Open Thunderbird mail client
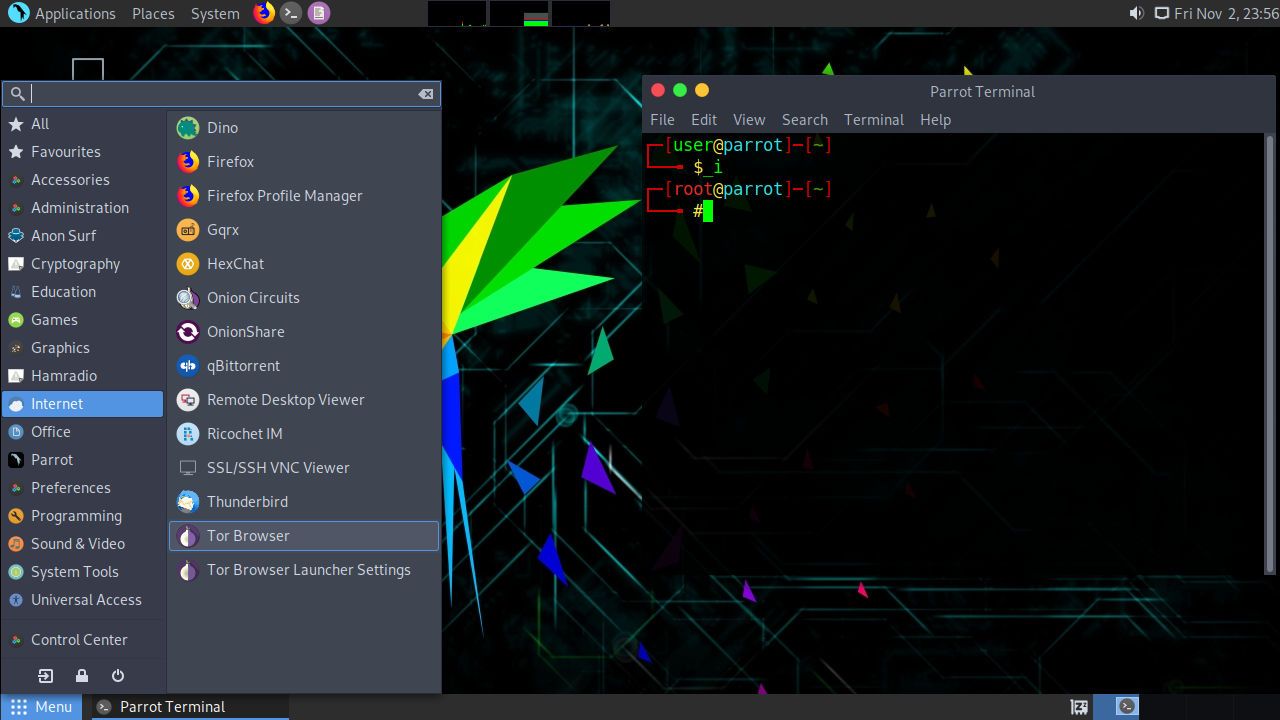1280x720 pixels. (304, 501)
